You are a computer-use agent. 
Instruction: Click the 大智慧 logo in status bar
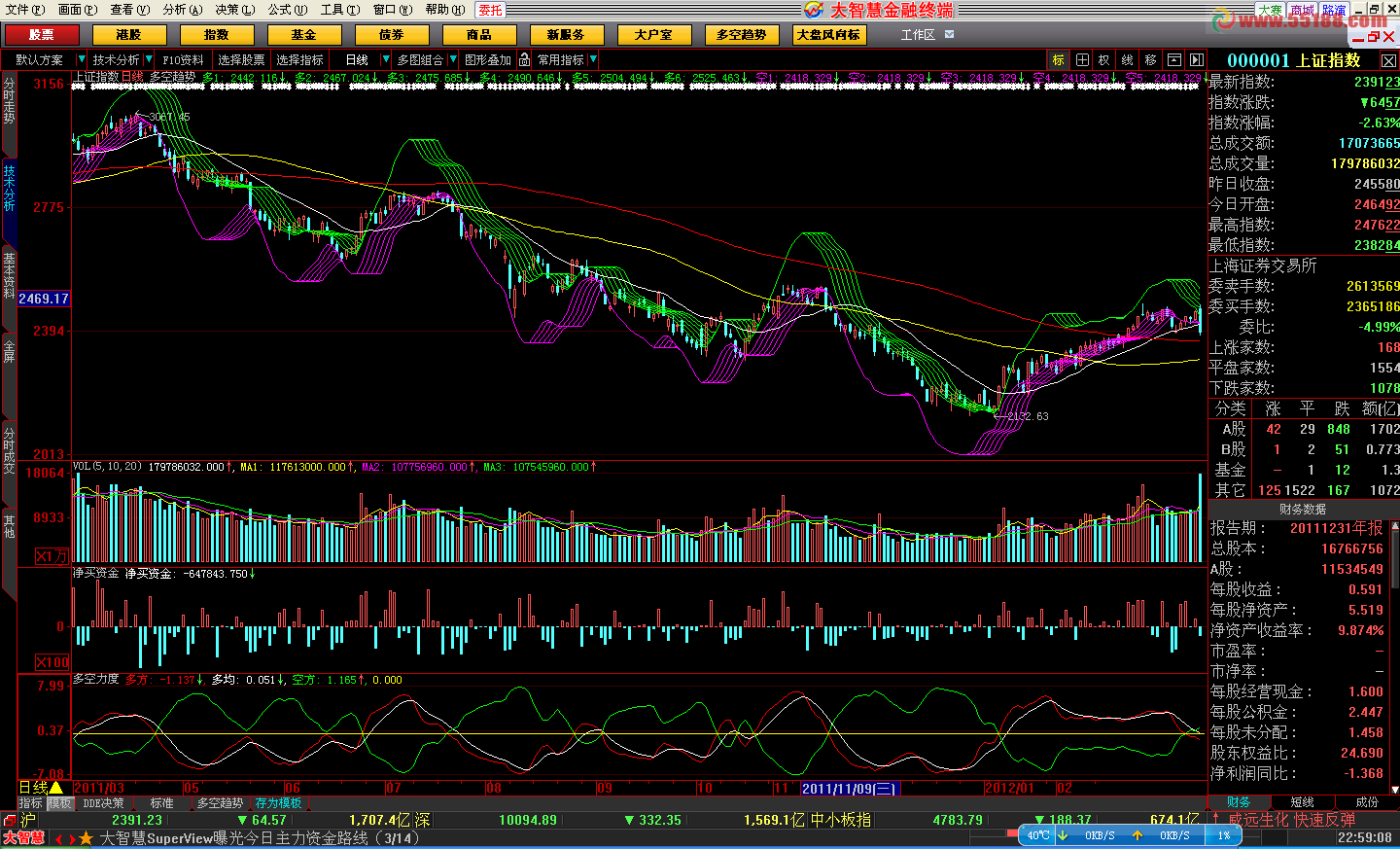click(x=24, y=838)
